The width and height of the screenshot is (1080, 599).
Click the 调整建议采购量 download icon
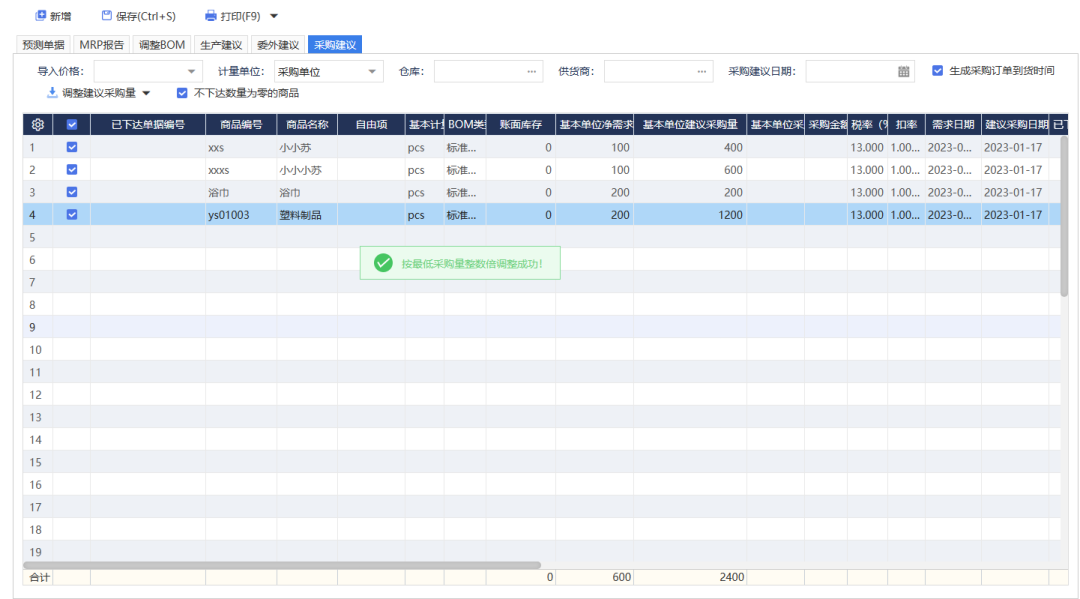click(52, 93)
